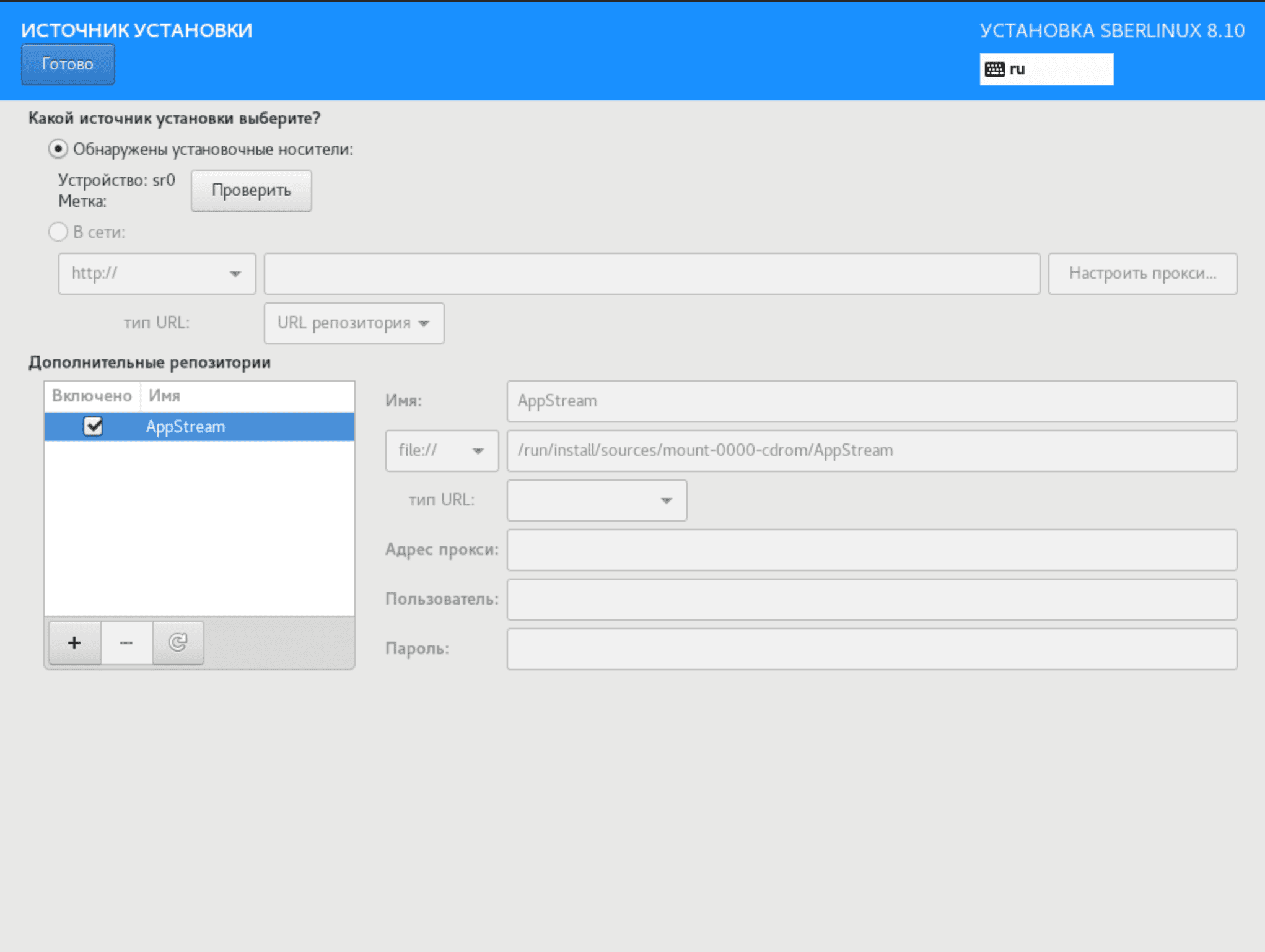Viewport: 1265px width, 952px height.
Task: Select the AppStream row in repository list
Action: point(199,427)
